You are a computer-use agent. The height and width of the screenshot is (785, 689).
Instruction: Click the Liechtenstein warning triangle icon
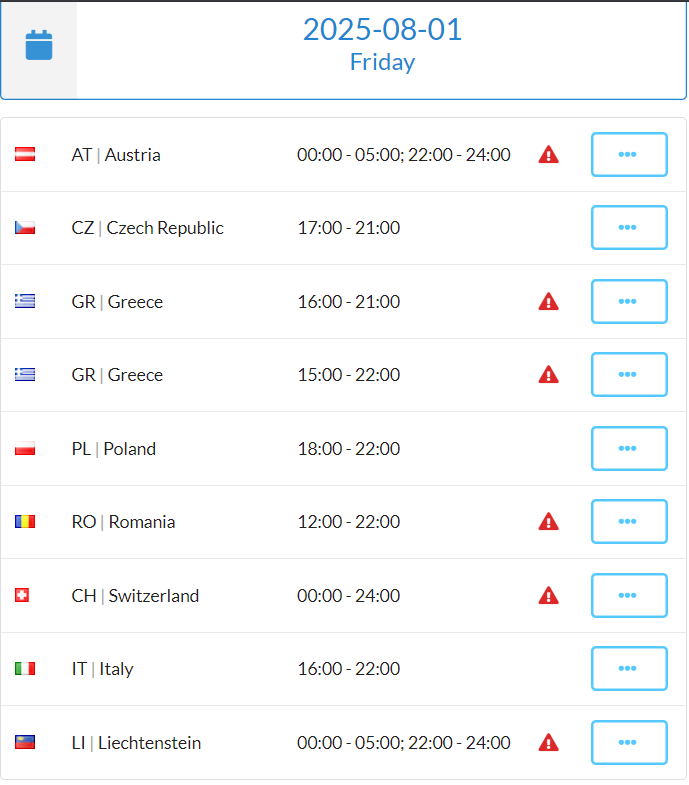[x=548, y=742]
